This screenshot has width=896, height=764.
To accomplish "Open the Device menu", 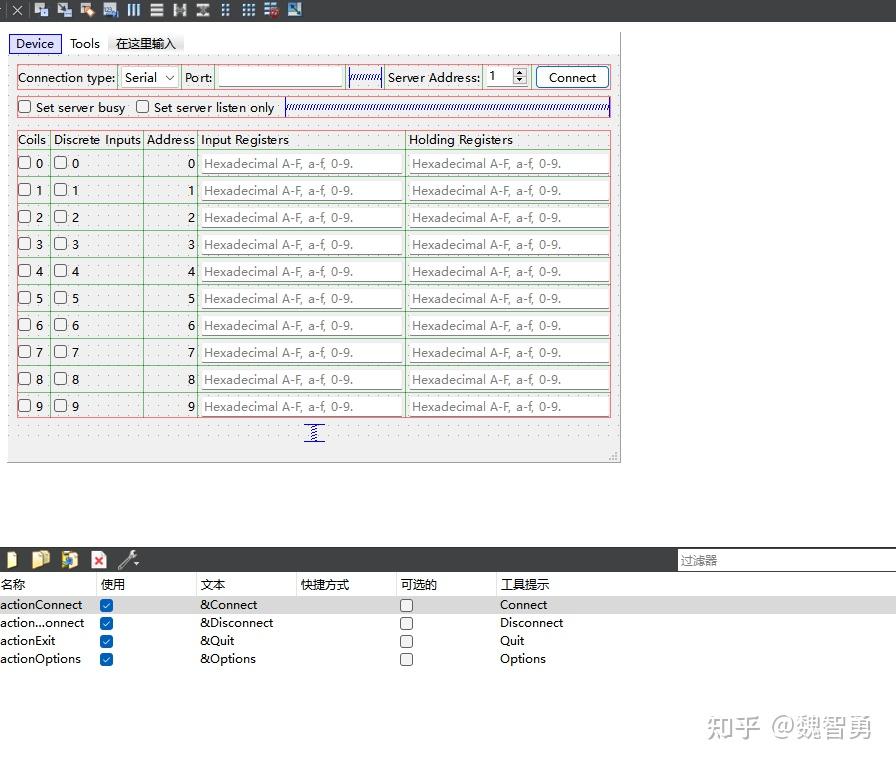I will click(x=35, y=43).
